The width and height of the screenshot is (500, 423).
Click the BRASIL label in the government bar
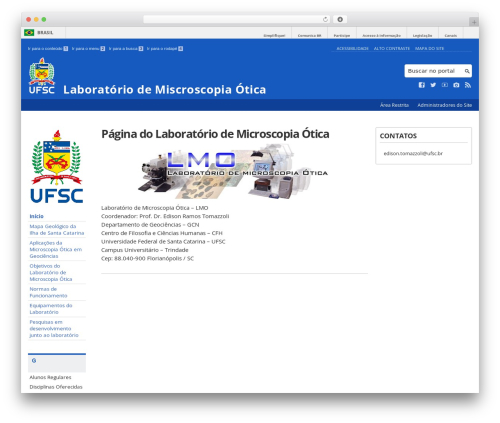(45, 32)
